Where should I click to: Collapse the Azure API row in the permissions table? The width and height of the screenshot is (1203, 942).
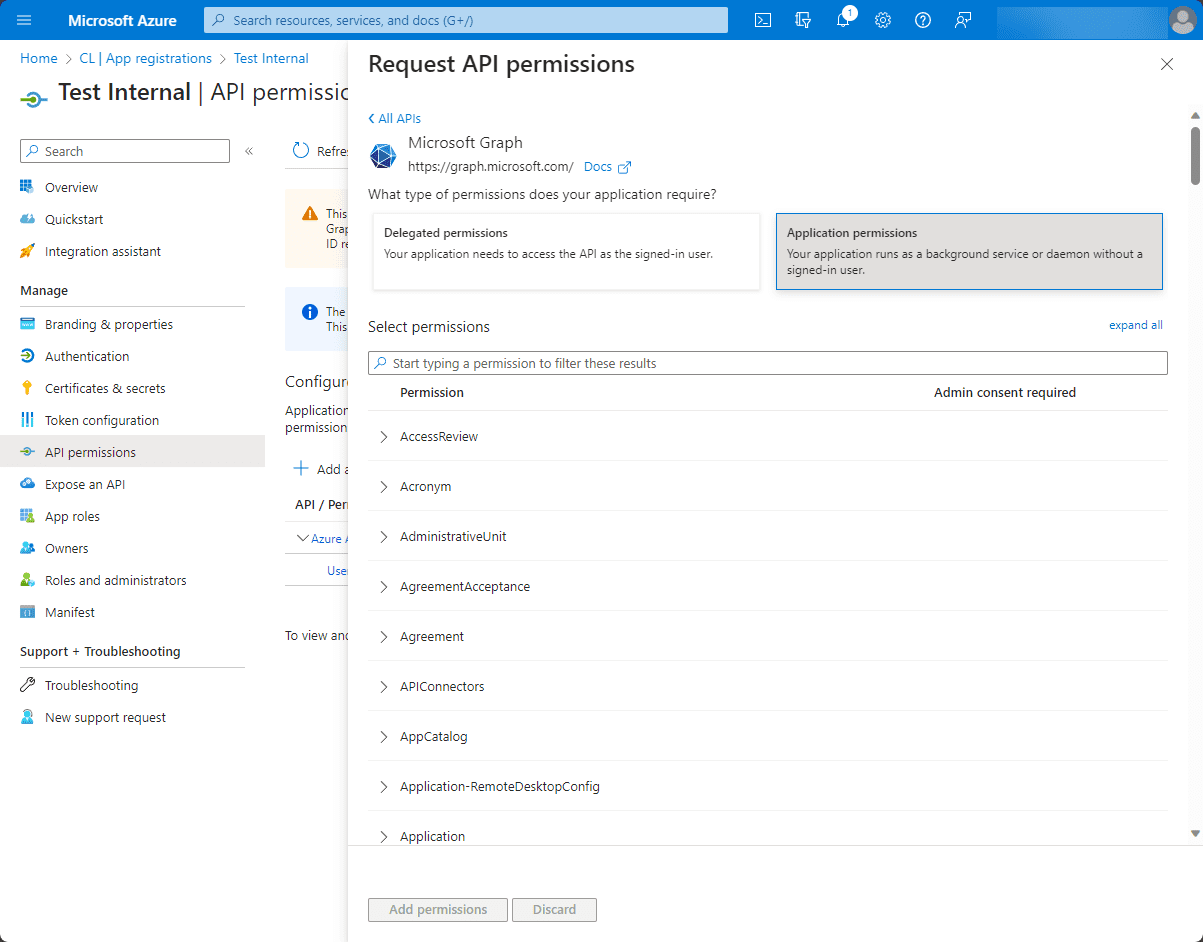[x=303, y=538]
